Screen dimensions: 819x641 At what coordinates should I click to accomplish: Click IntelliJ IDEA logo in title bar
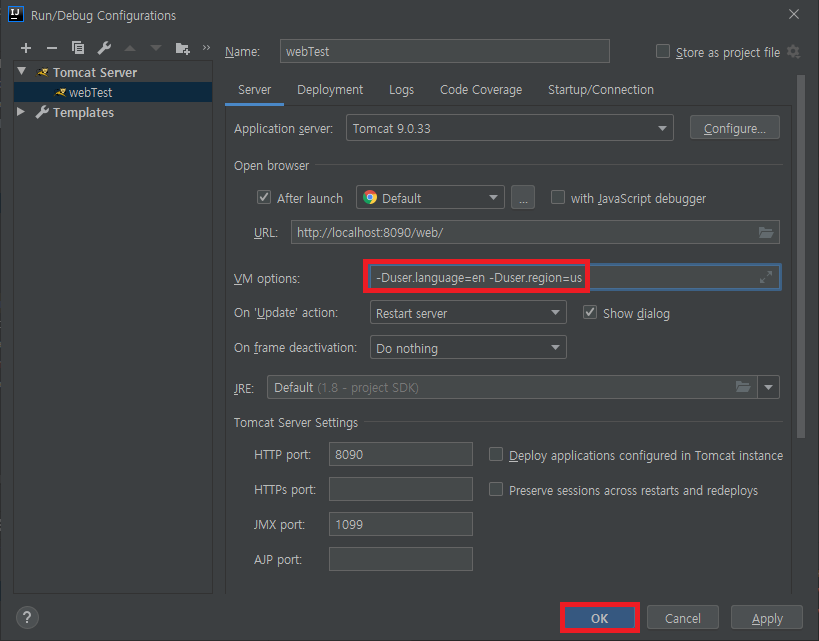(x=16, y=14)
